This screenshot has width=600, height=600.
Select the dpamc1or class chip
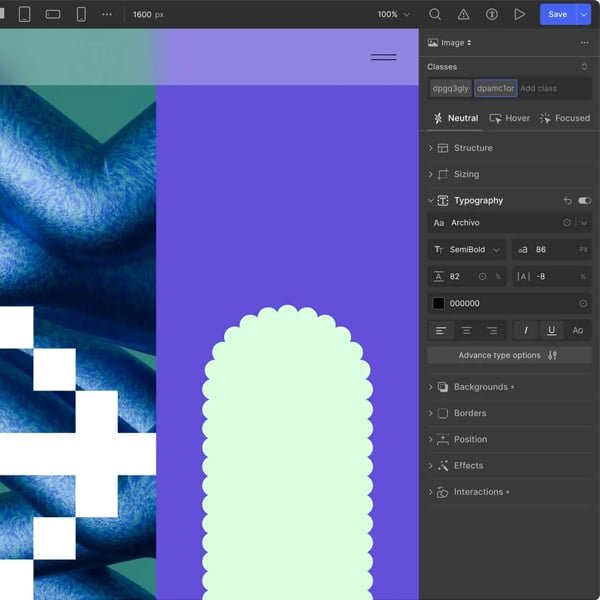(496, 88)
